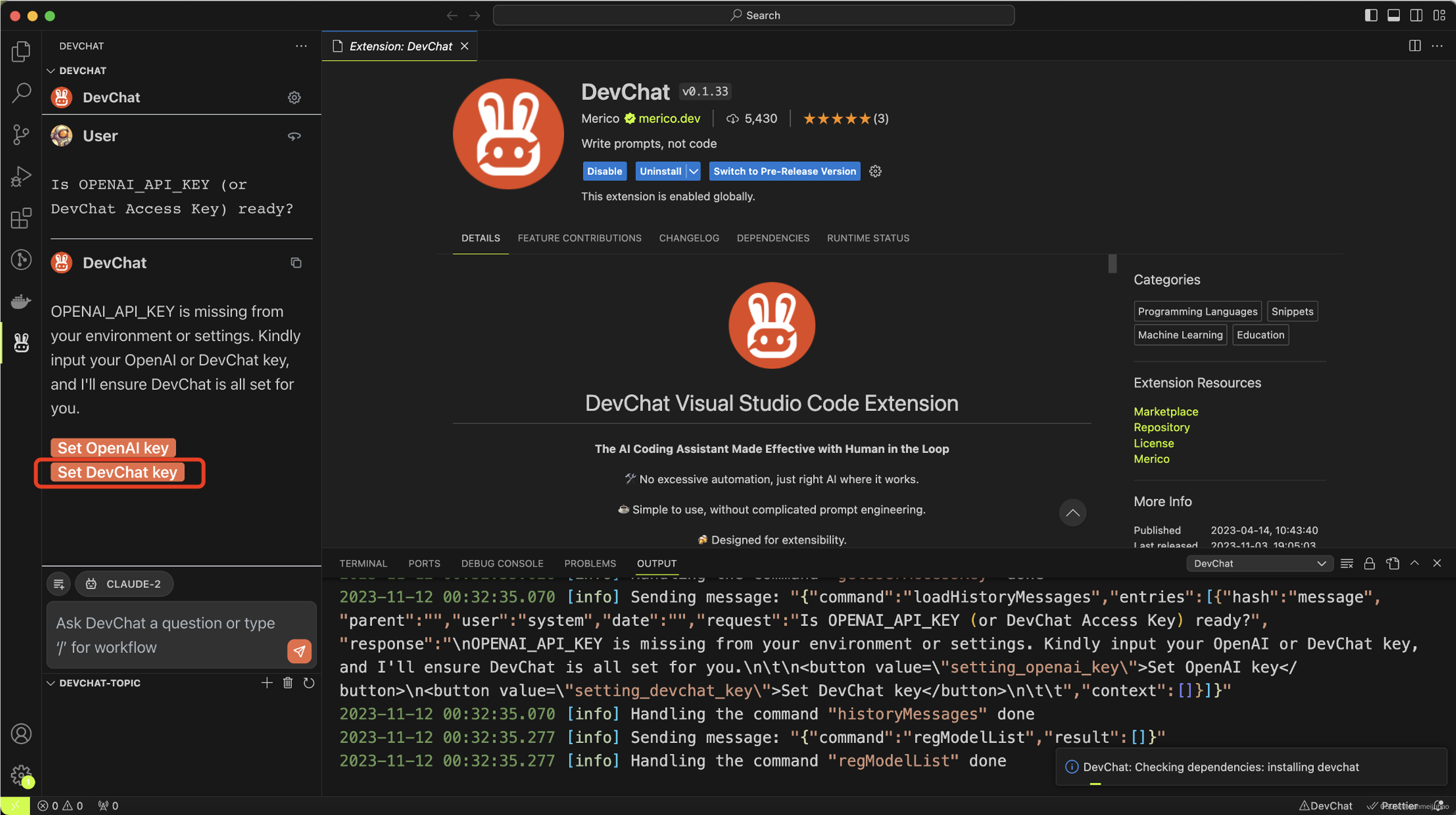
Task: Open the Explorer view in activity bar
Action: tap(21, 51)
